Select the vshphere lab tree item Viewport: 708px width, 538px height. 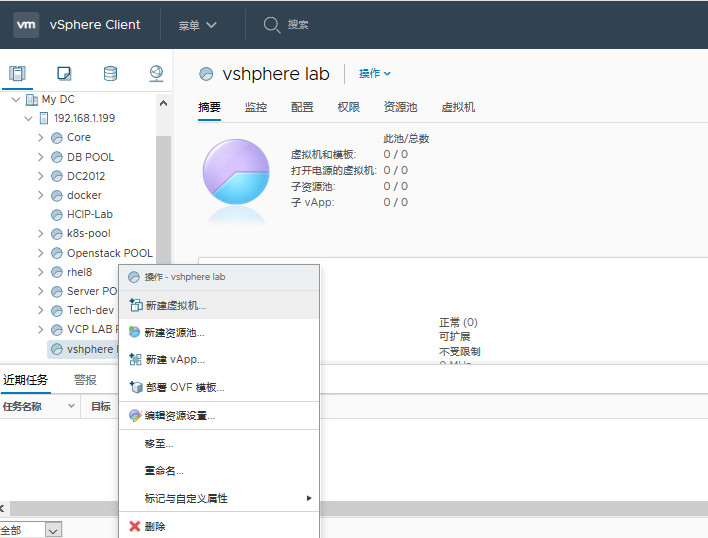[84, 349]
